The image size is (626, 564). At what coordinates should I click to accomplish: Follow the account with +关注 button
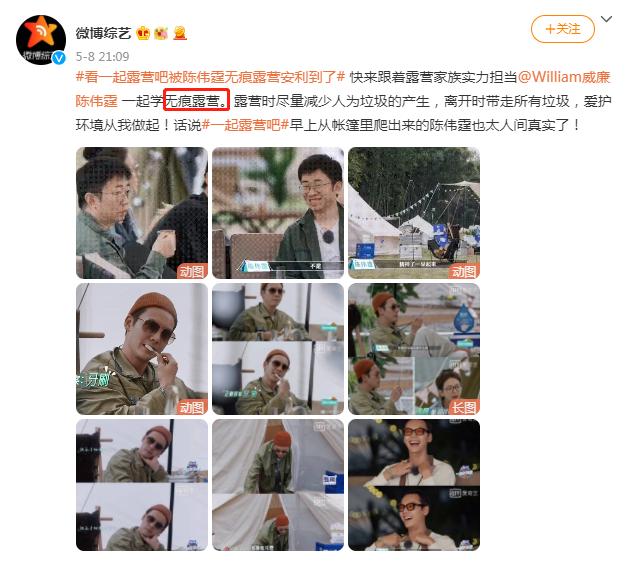coord(563,29)
